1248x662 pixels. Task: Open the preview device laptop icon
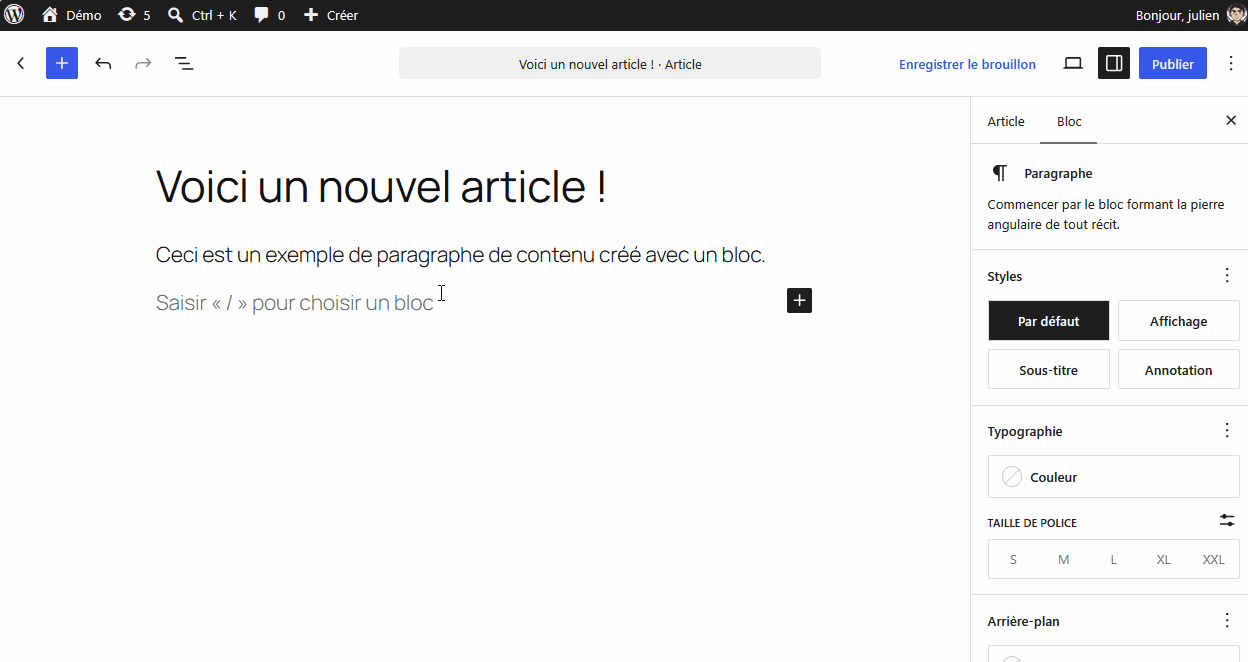pyautogui.click(x=1073, y=64)
